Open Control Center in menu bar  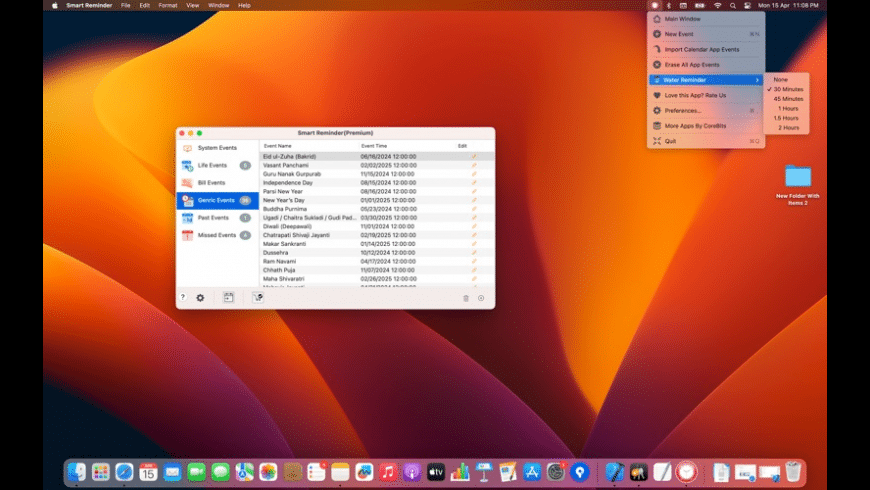click(x=747, y=6)
